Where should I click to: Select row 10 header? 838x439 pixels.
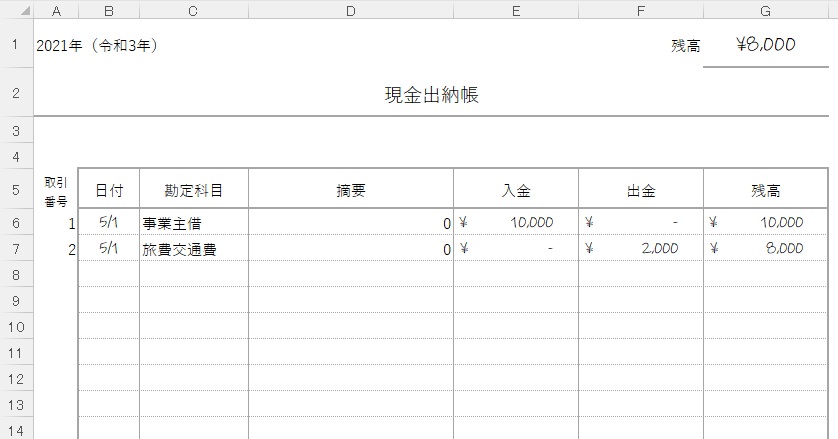(16, 327)
